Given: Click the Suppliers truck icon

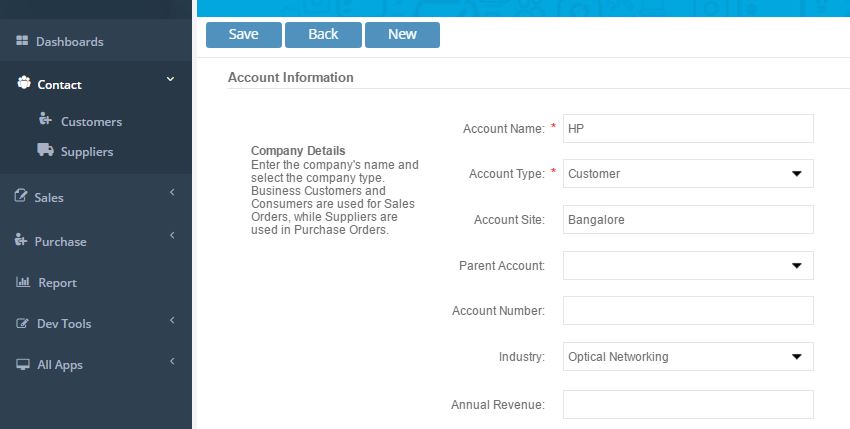Looking at the screenshot, I should [45, 150].
